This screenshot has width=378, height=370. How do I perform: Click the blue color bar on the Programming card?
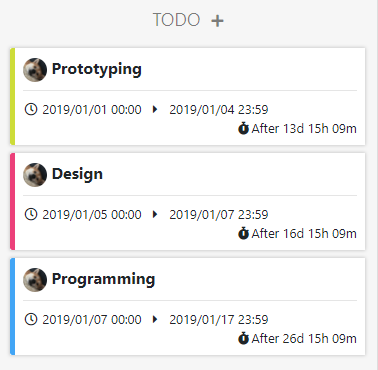click(12, 306)
